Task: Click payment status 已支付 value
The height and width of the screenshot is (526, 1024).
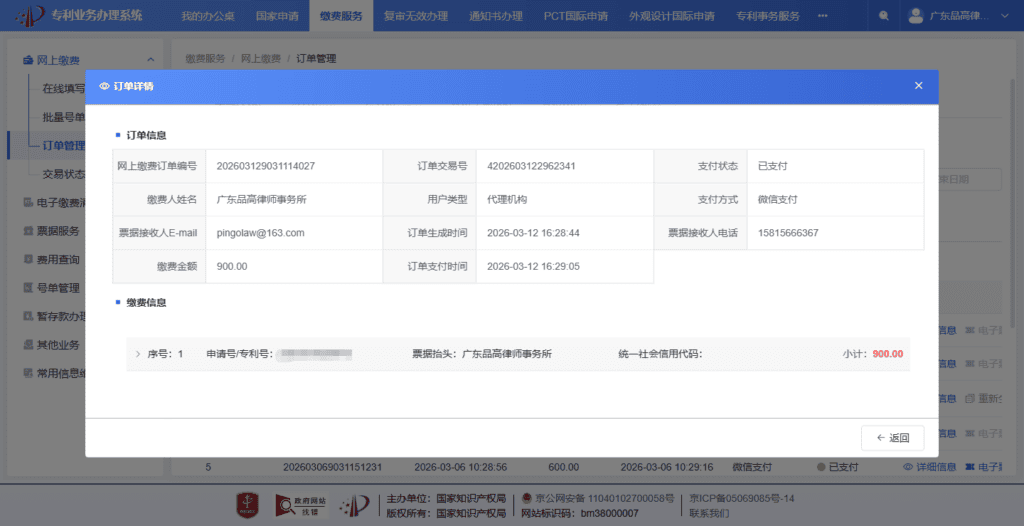Action: [x=773, y=166]
